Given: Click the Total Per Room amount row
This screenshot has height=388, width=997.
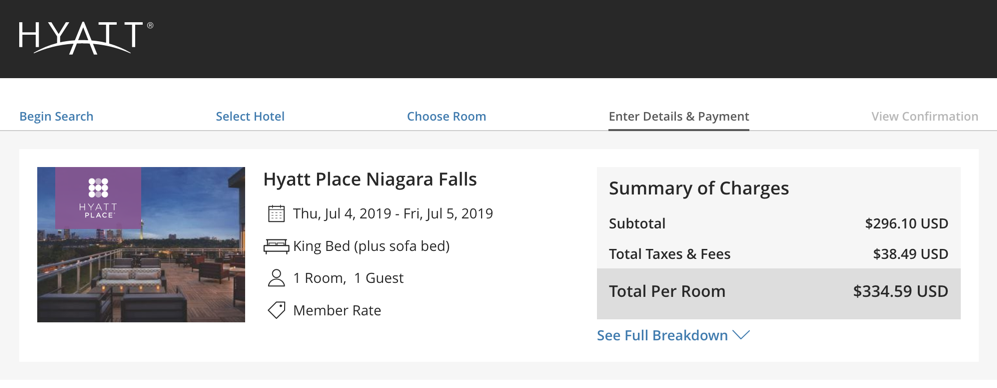Looking at the screenshot, I should [778, 292].
